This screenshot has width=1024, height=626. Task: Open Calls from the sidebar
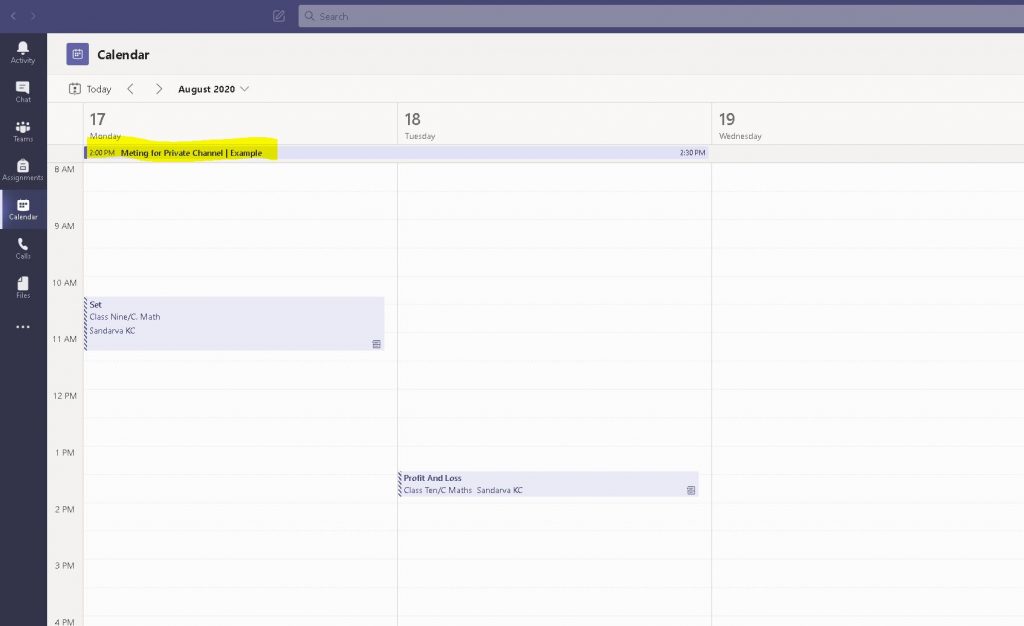[x=23, y=248]
